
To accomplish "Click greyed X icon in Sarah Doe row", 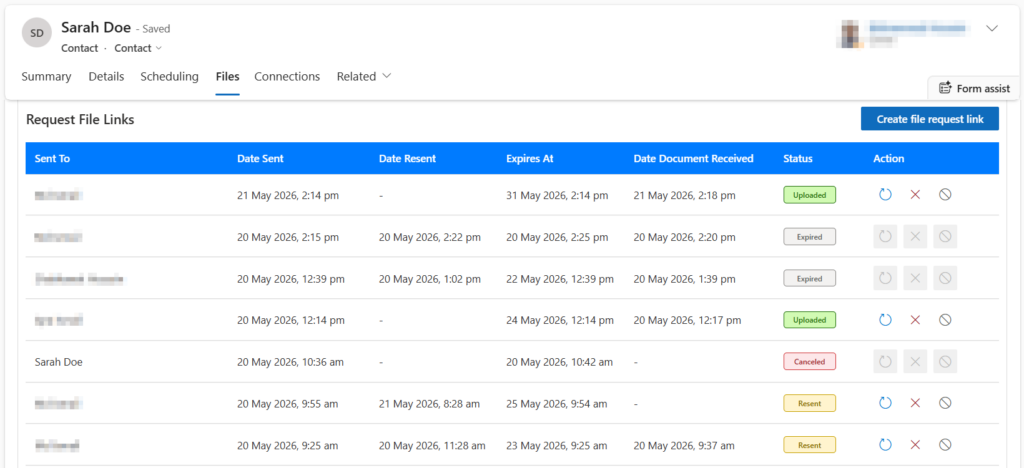I will [915, 362].
